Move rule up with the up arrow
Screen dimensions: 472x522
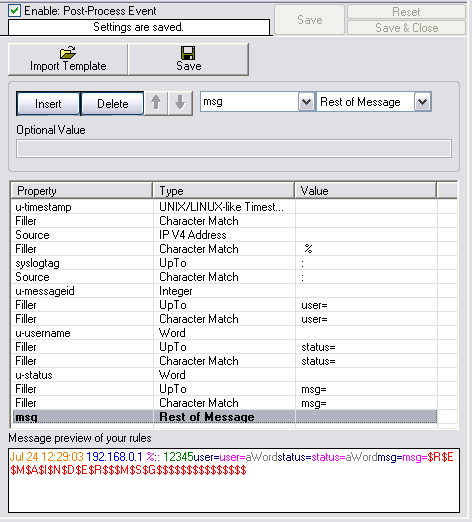tap(156, 103)
